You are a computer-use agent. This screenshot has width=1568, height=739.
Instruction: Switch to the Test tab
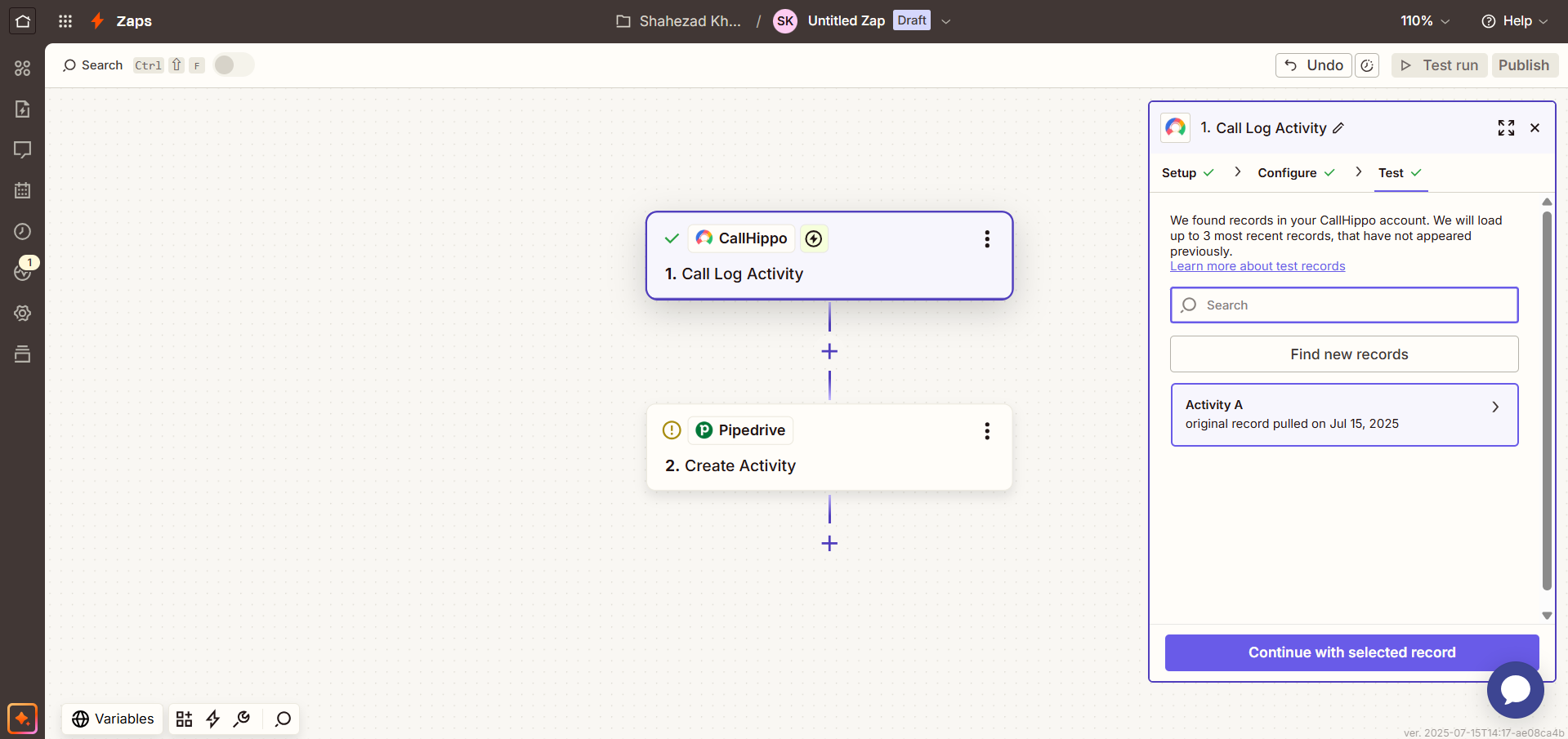(1400, 173)
